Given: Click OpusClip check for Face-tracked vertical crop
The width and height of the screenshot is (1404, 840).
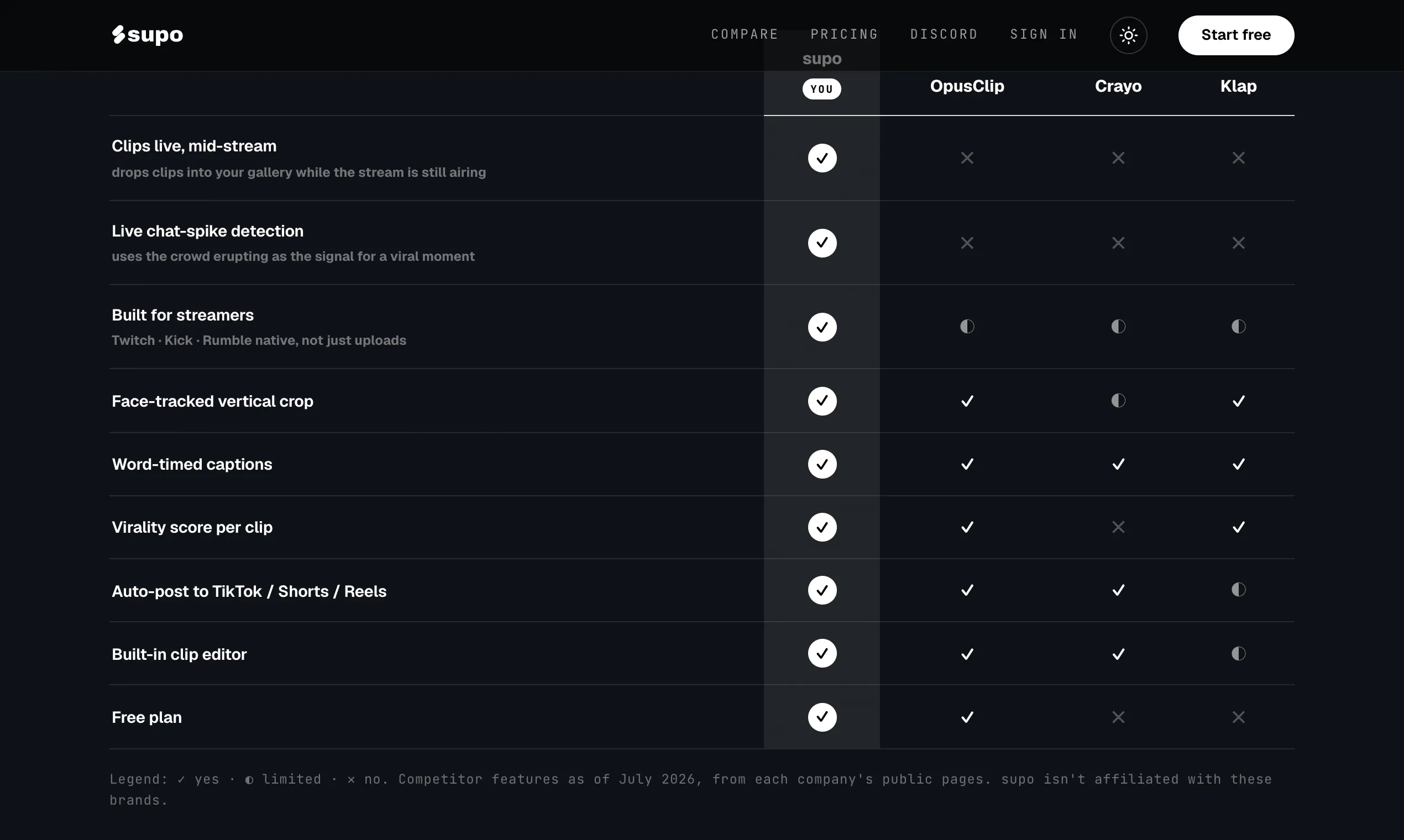Looking at the screenshot, I should tap(967, 401).
